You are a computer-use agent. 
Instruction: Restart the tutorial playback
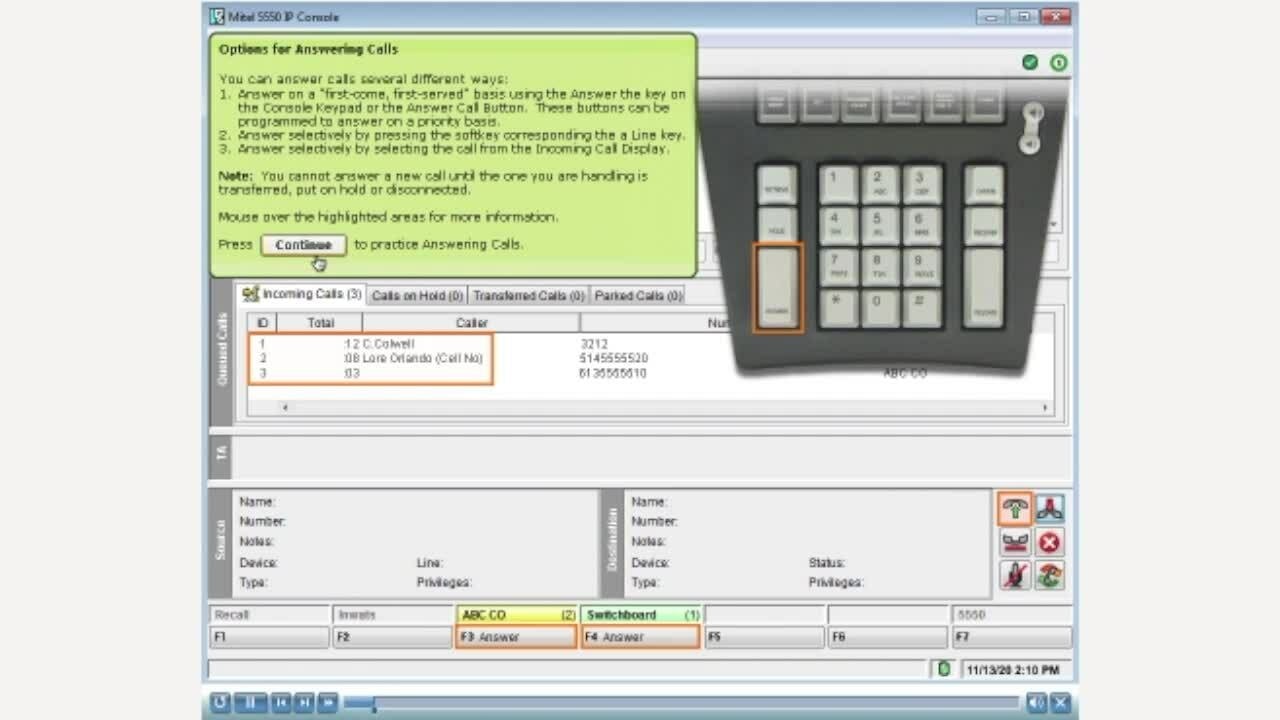point(220,703)
